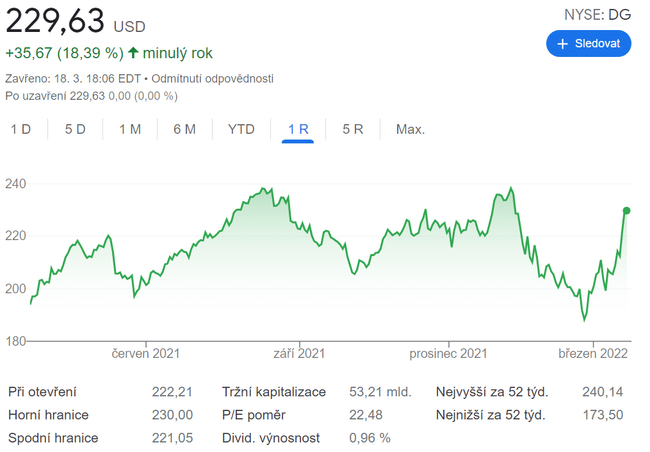The image size is (650, 452).
Task: Click the chart's lowest dip before březen 2022
Action: tap(585, 320)
